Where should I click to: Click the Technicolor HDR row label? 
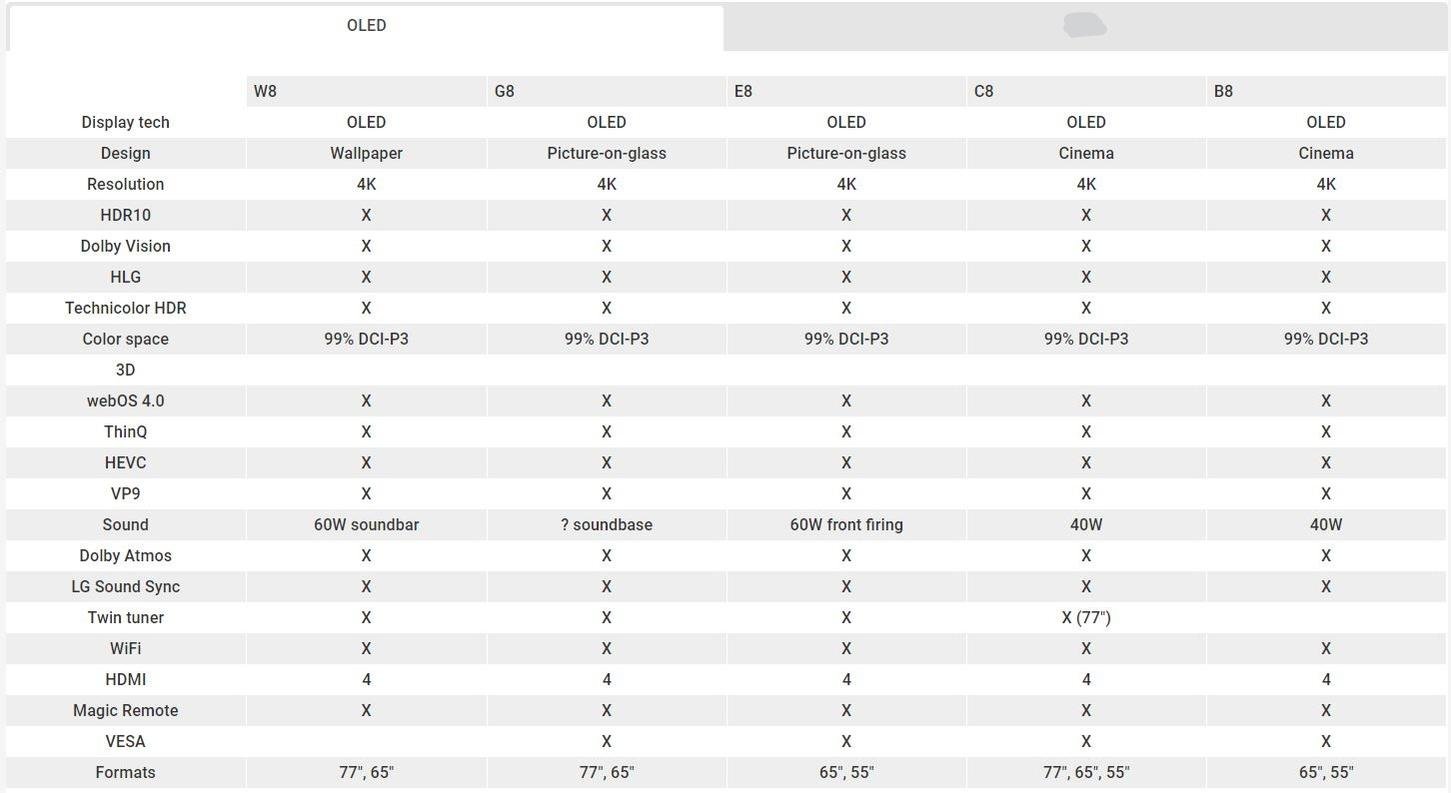(x=125, y=308)
